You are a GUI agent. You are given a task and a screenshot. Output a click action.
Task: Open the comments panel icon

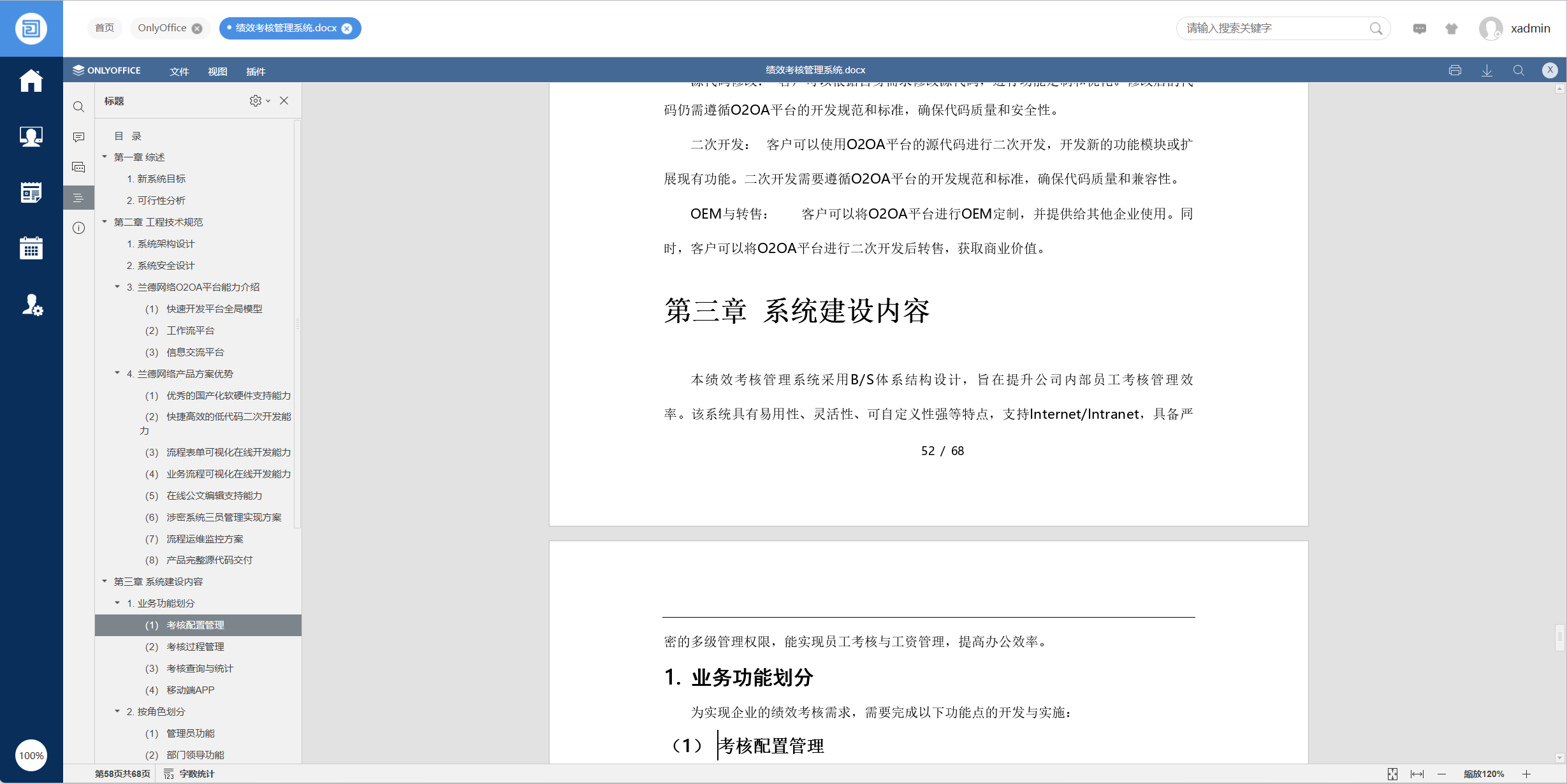pyautogui.click(x=78, y=137)
